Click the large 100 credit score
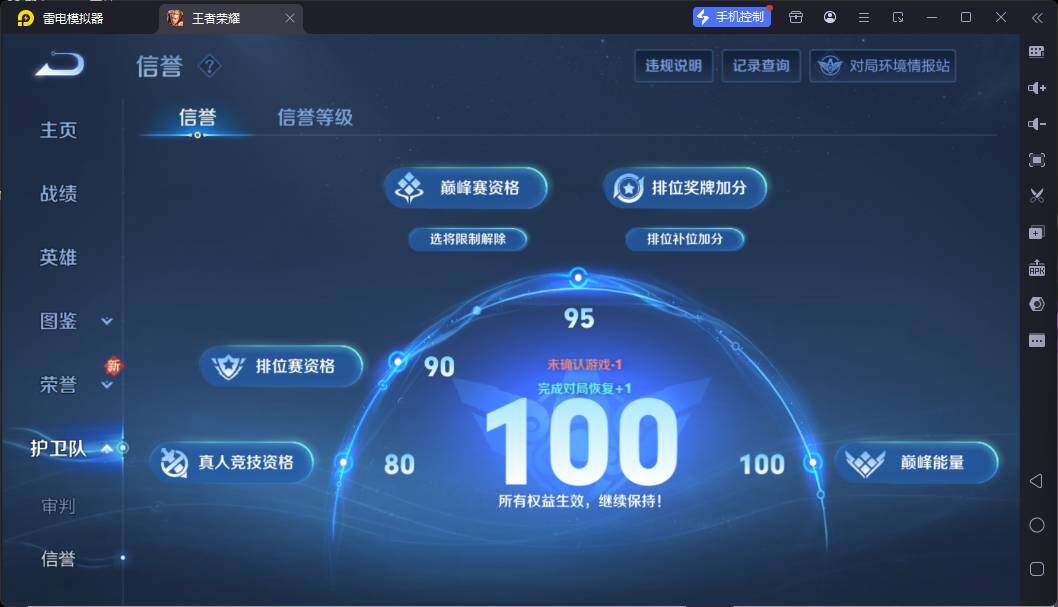 click(582, 442)
